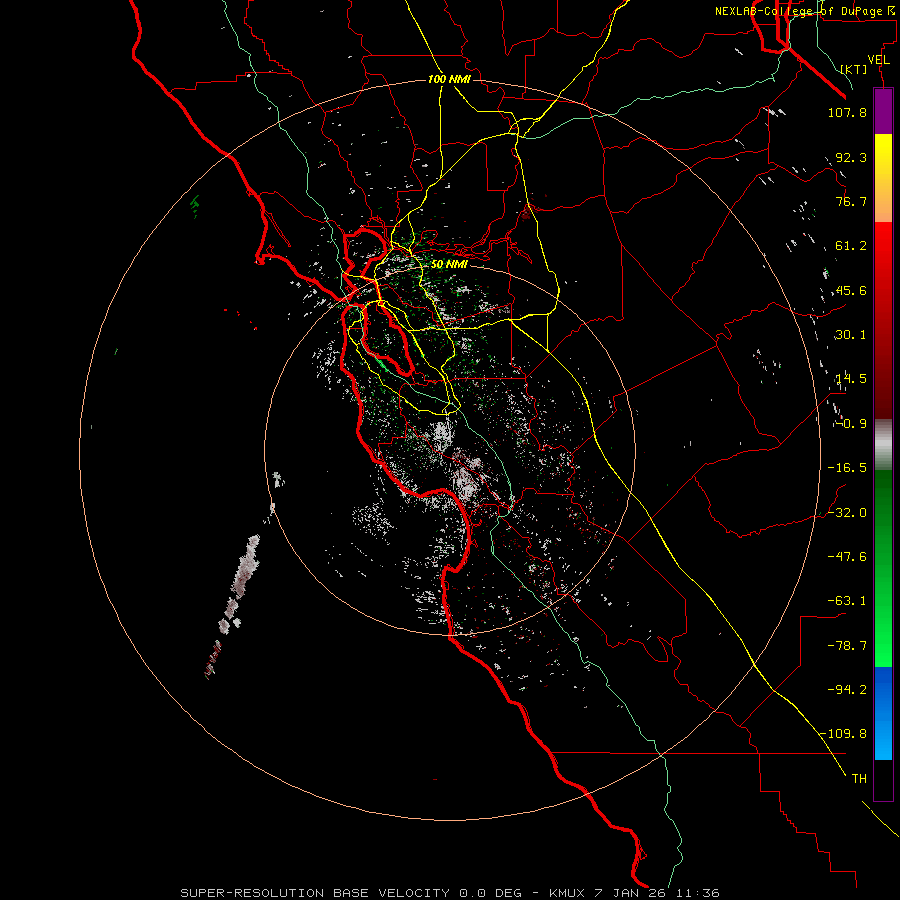Click the [KT] units label
The height and width of the screenshot is (900, 900).
tap(854, 69)
